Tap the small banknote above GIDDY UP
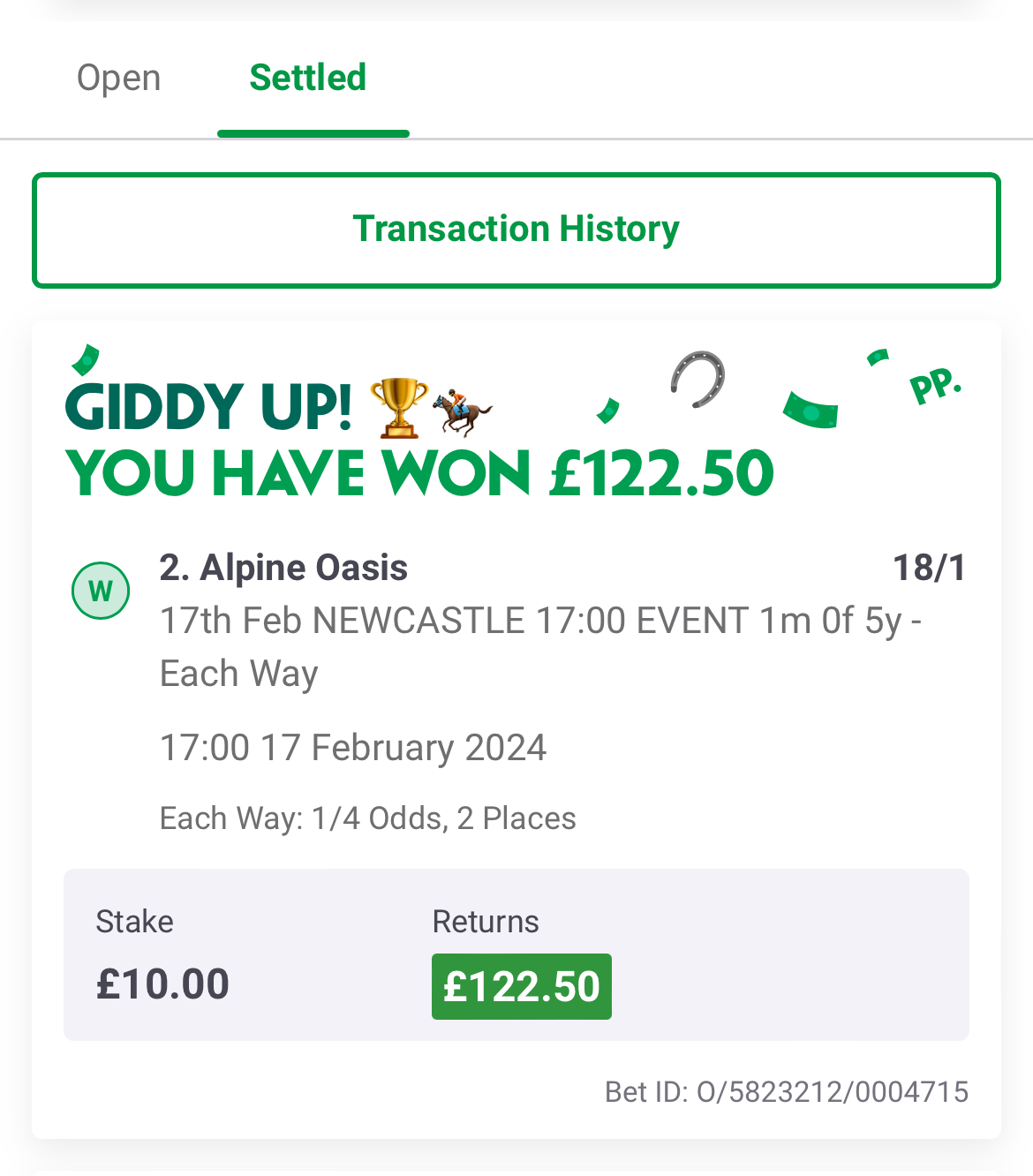 coord(86,359)
